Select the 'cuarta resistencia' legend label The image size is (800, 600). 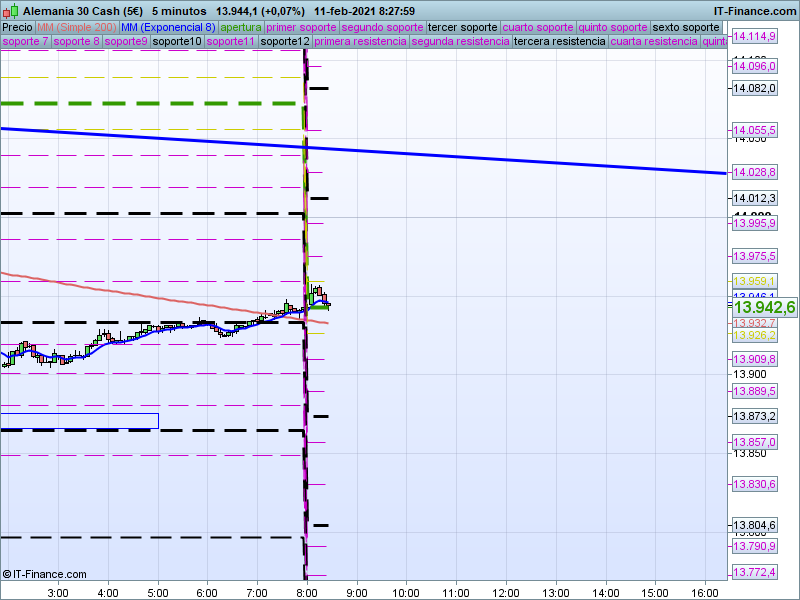tap(654, 42)
